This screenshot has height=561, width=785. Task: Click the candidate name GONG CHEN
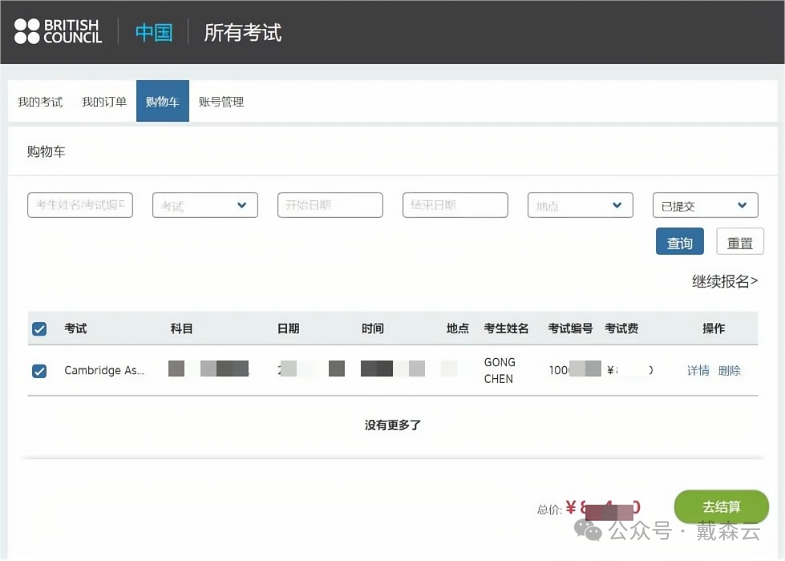tap(499, 370)
